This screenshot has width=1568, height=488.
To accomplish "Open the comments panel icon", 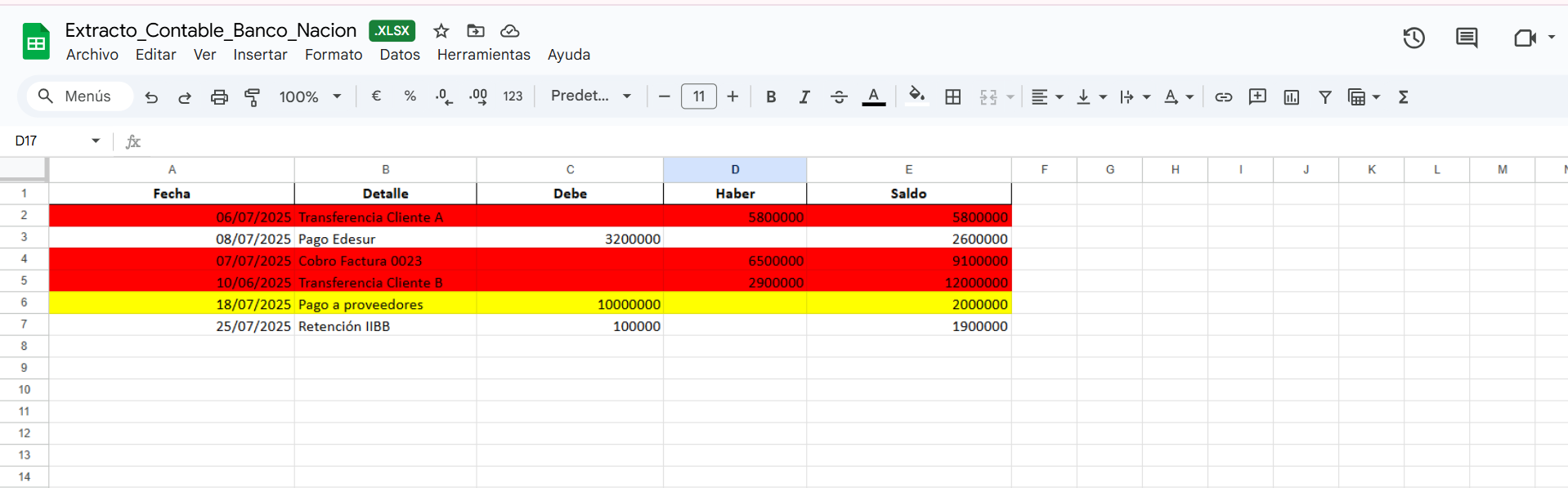I will 1467,38.
